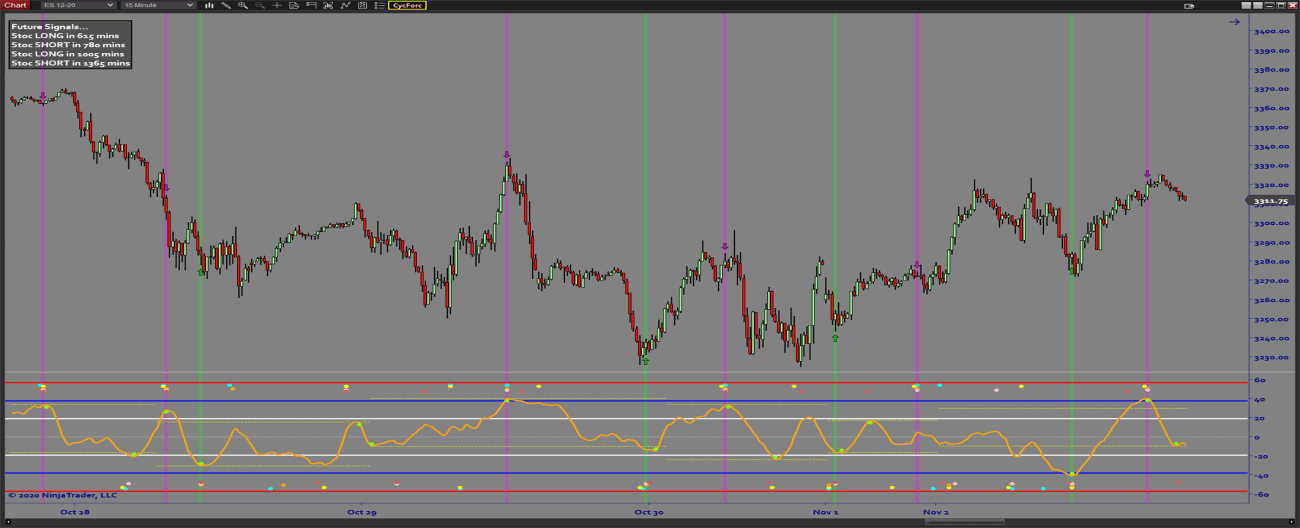Click the CycForc button
The width and height of the screenshot is (1300, 528).
click(x=408, y=5)
